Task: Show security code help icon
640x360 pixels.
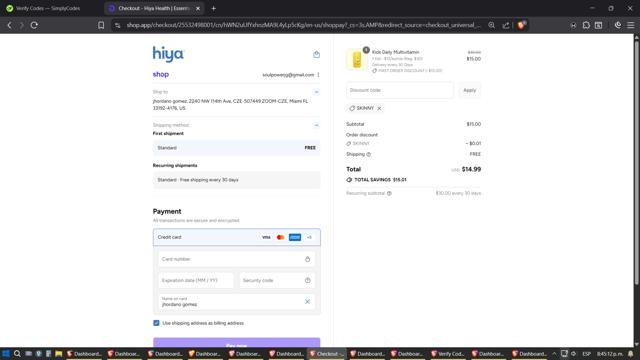Action: click(x=307, y=280)
